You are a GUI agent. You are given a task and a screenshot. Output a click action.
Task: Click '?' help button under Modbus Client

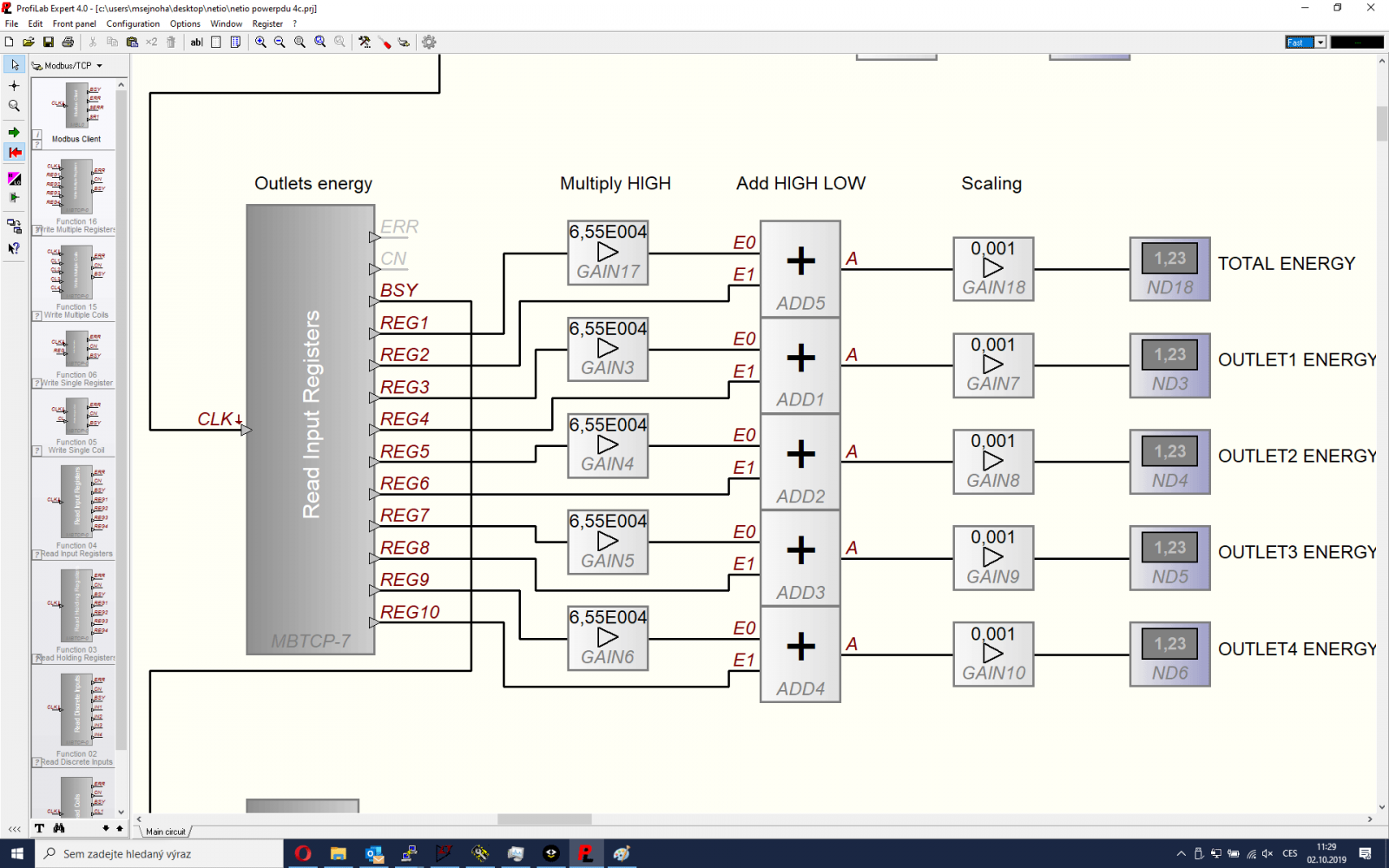pos(37,144)
